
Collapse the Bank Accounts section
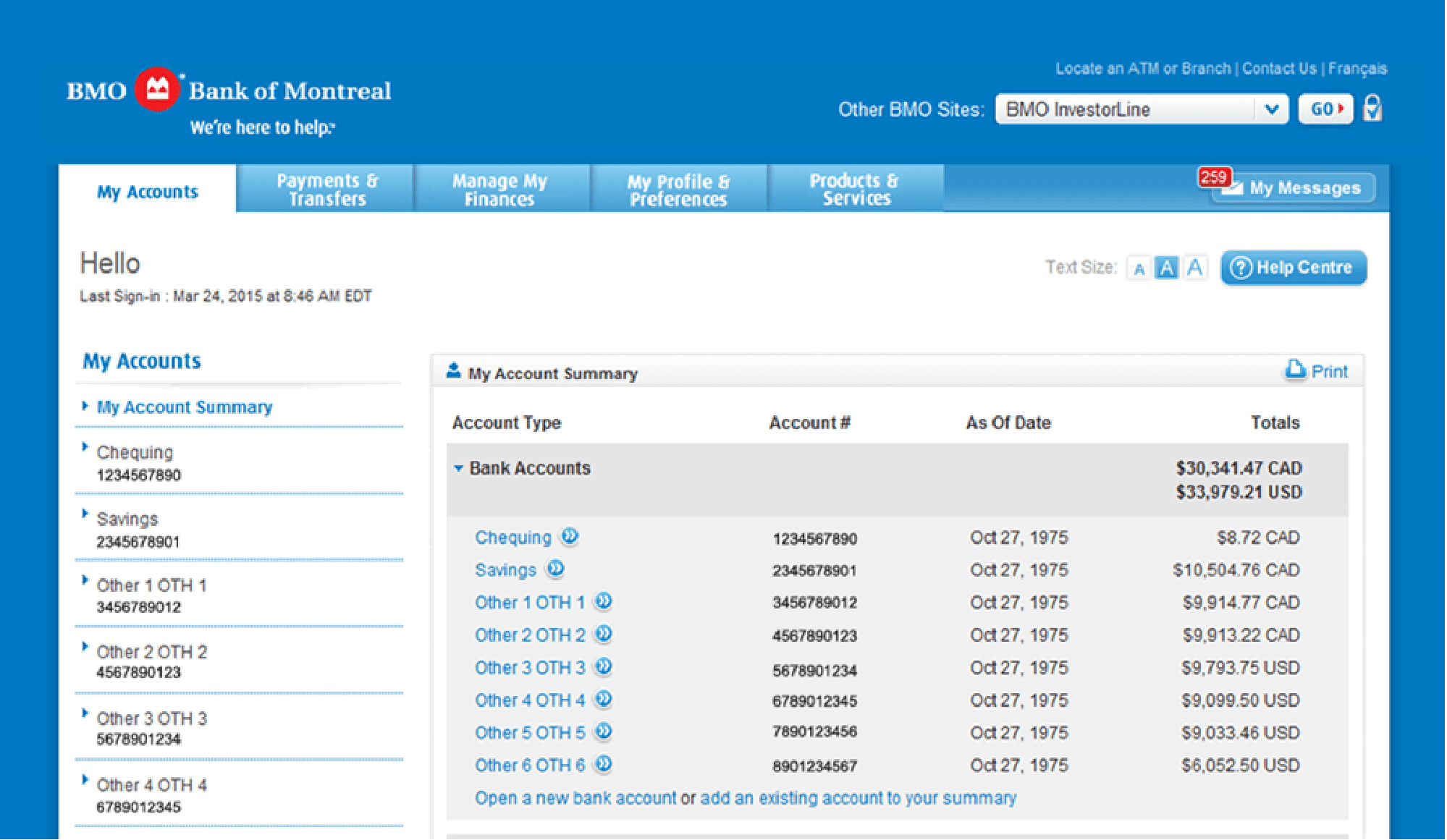tap(459, 468)
